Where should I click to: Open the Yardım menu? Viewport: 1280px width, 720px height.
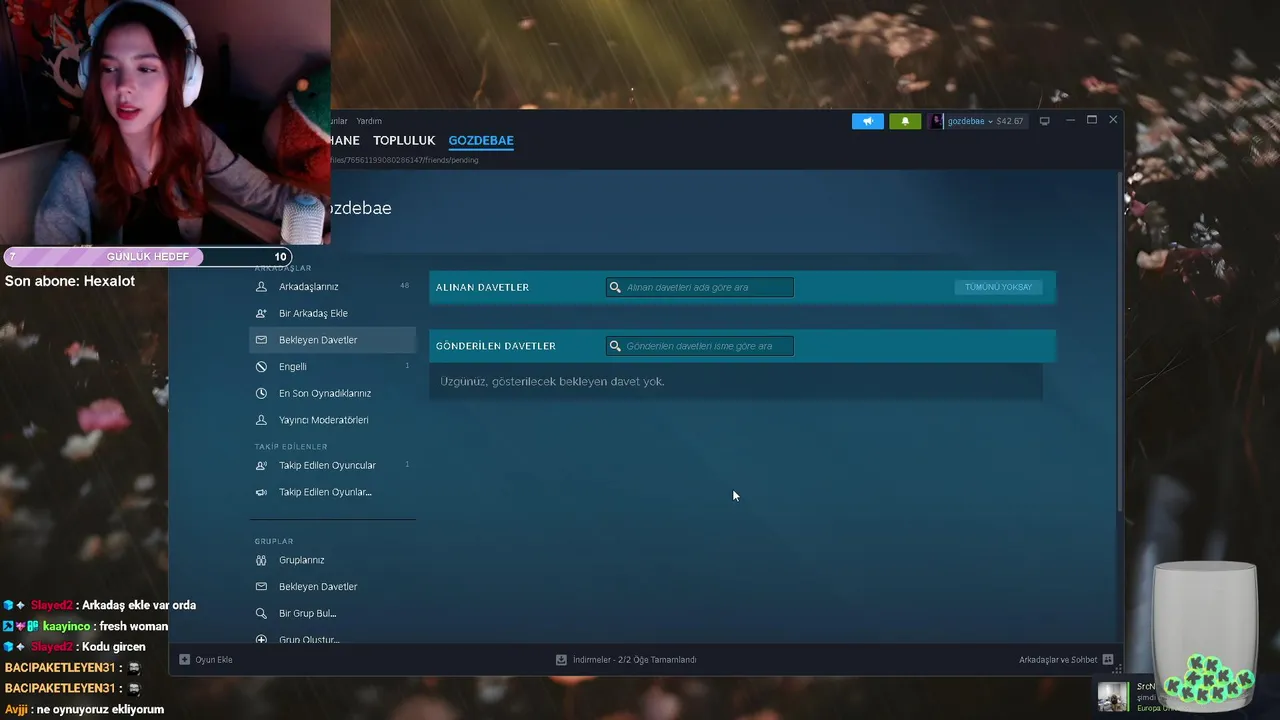[369, 121]
